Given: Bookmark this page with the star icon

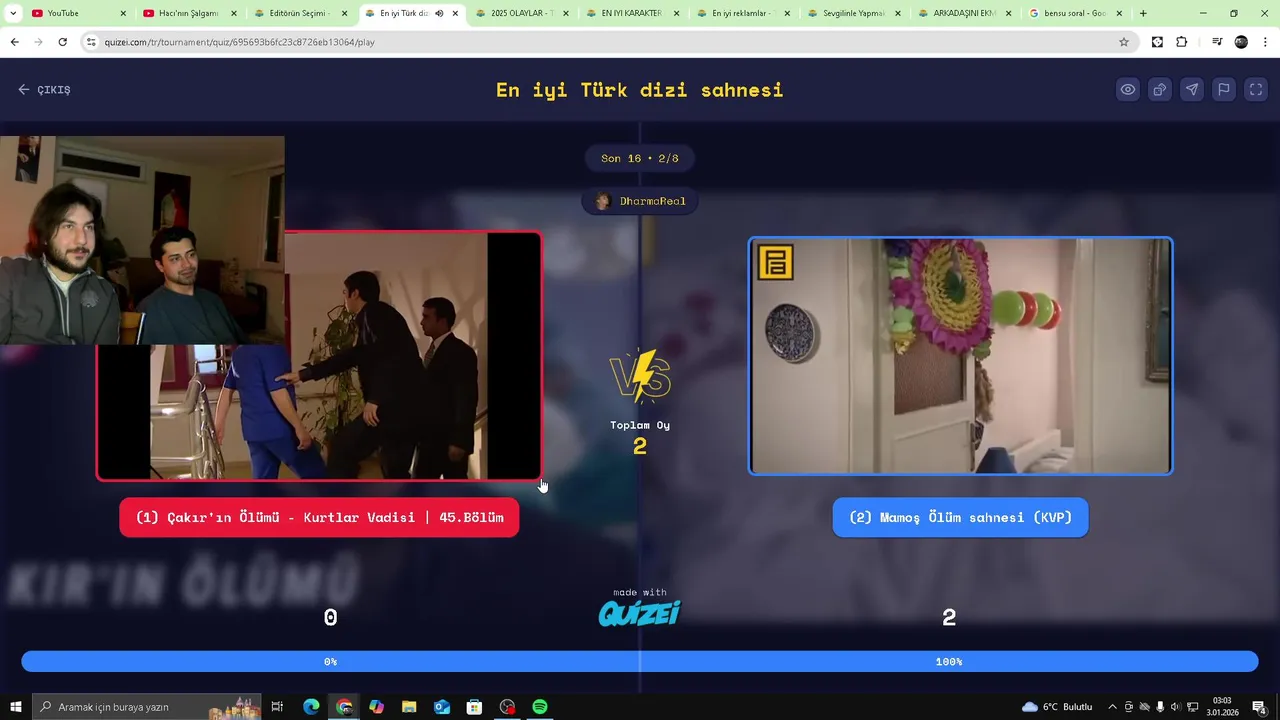Looking at the screenshot, I should [x=1124, y=42].
